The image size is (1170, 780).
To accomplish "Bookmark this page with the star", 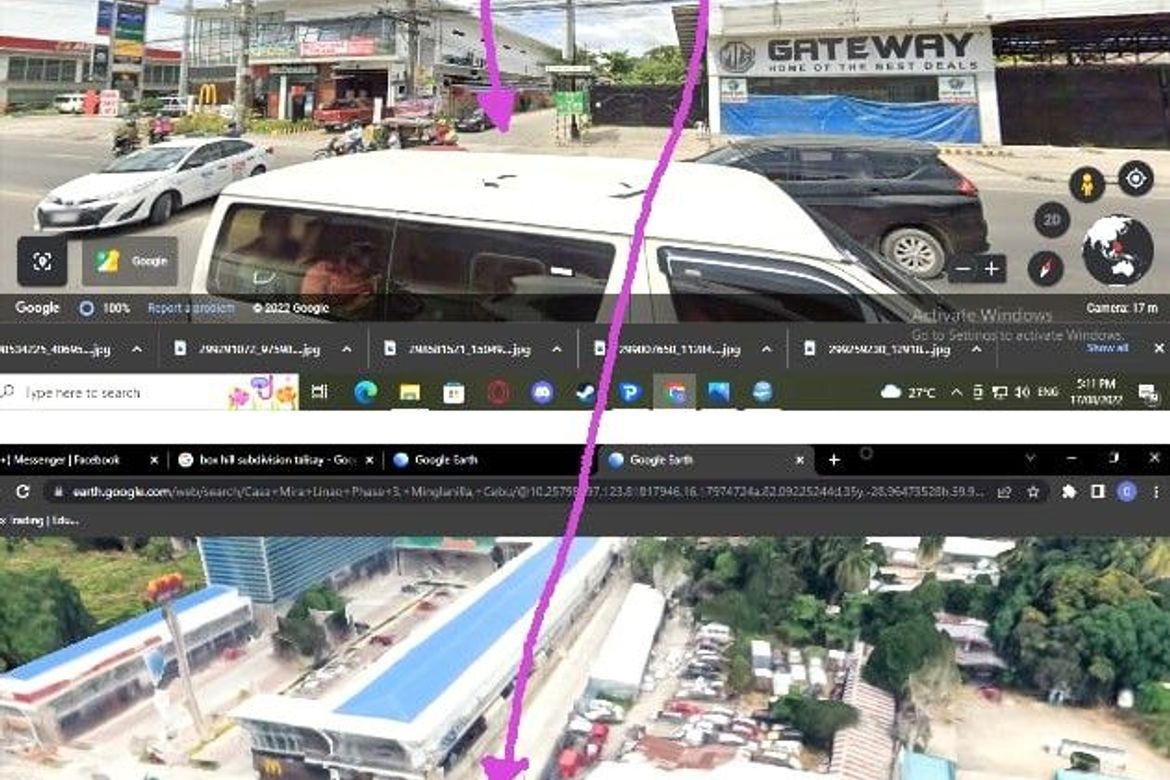I will pos(1033,491).
